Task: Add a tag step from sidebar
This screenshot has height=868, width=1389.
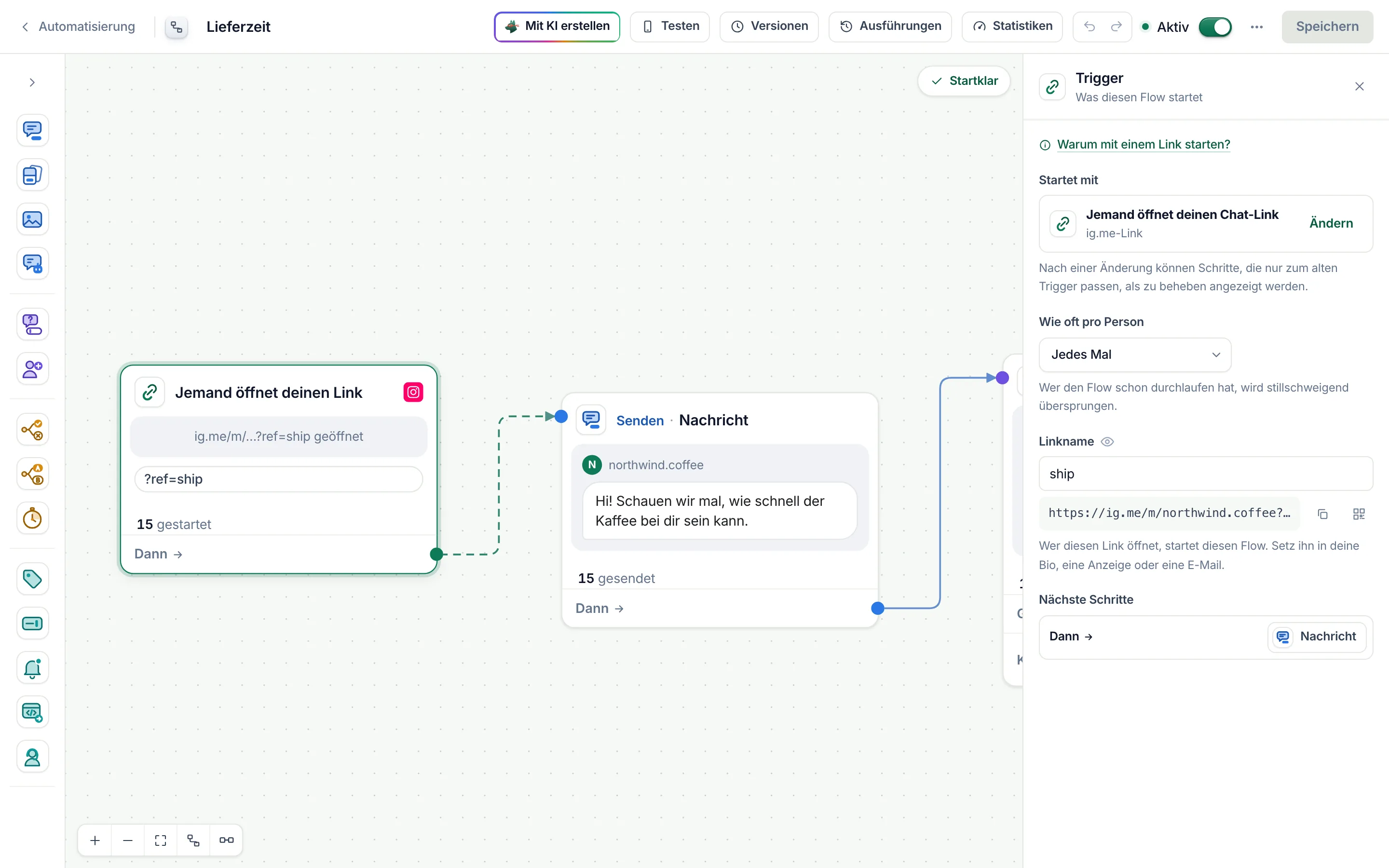Action: pos(32,579)
